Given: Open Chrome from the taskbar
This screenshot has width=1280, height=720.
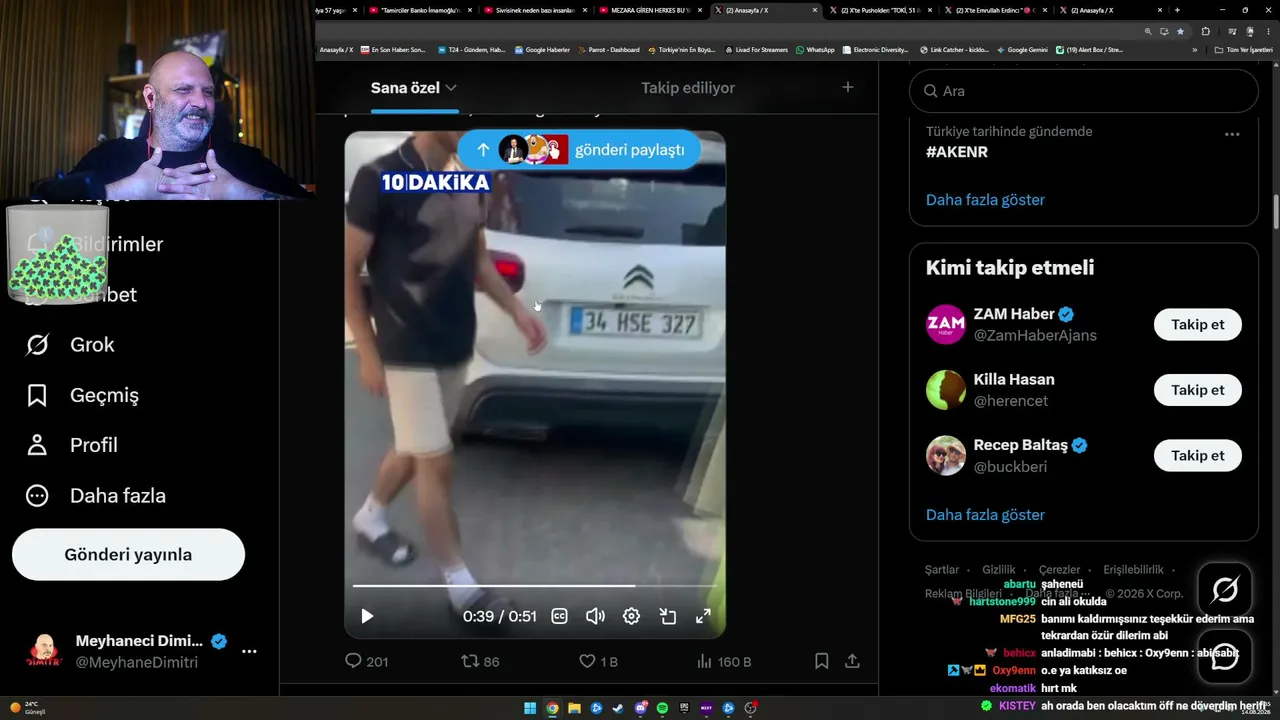Looking at the screenshot, I should coord(552,709).
